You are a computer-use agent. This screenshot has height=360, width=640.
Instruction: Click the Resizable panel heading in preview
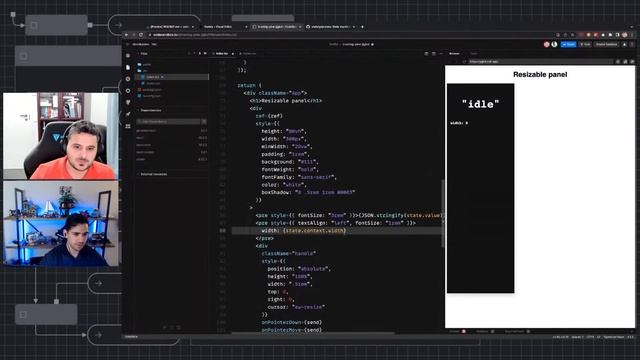(540, 74)
